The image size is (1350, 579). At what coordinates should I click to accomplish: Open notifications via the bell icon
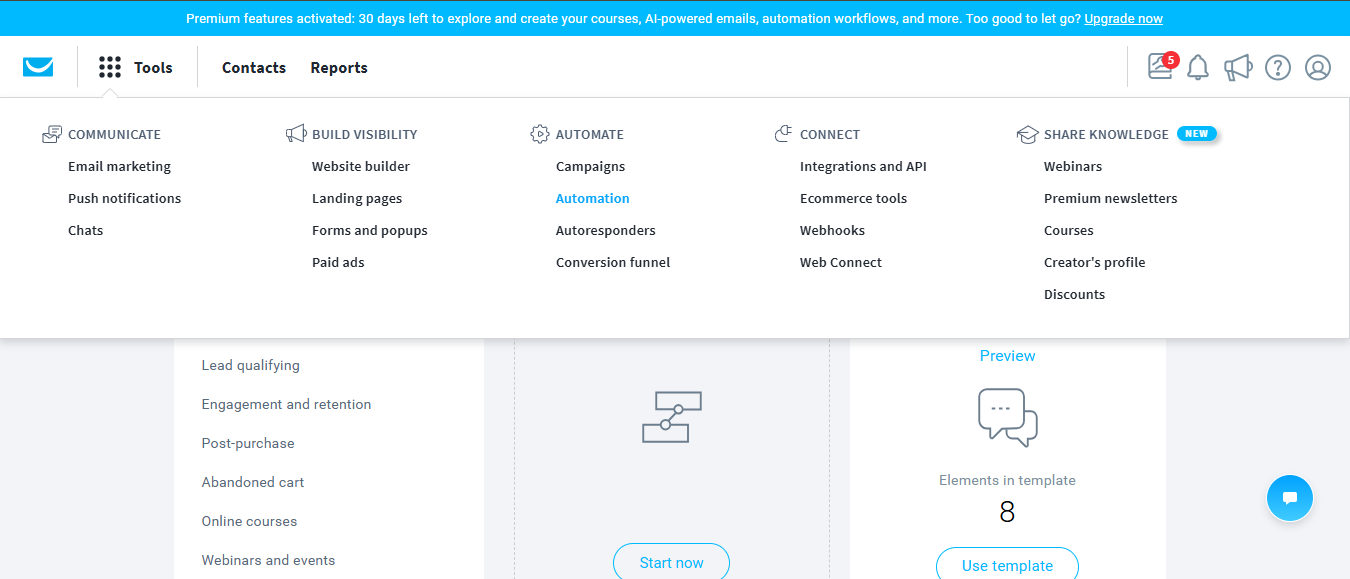coord(1197,67)
